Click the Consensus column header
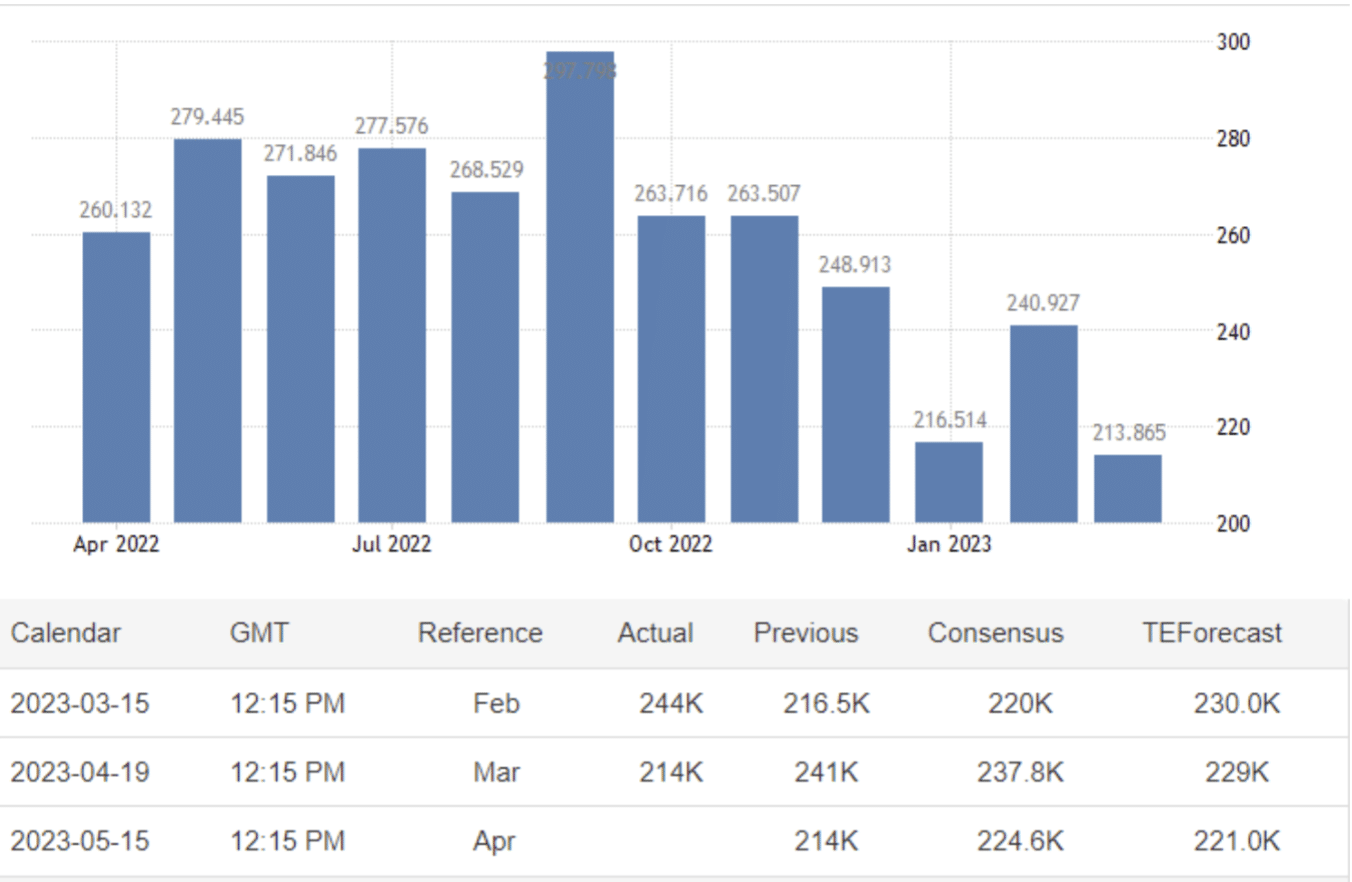1352x882 pixels. click(995, 633)
